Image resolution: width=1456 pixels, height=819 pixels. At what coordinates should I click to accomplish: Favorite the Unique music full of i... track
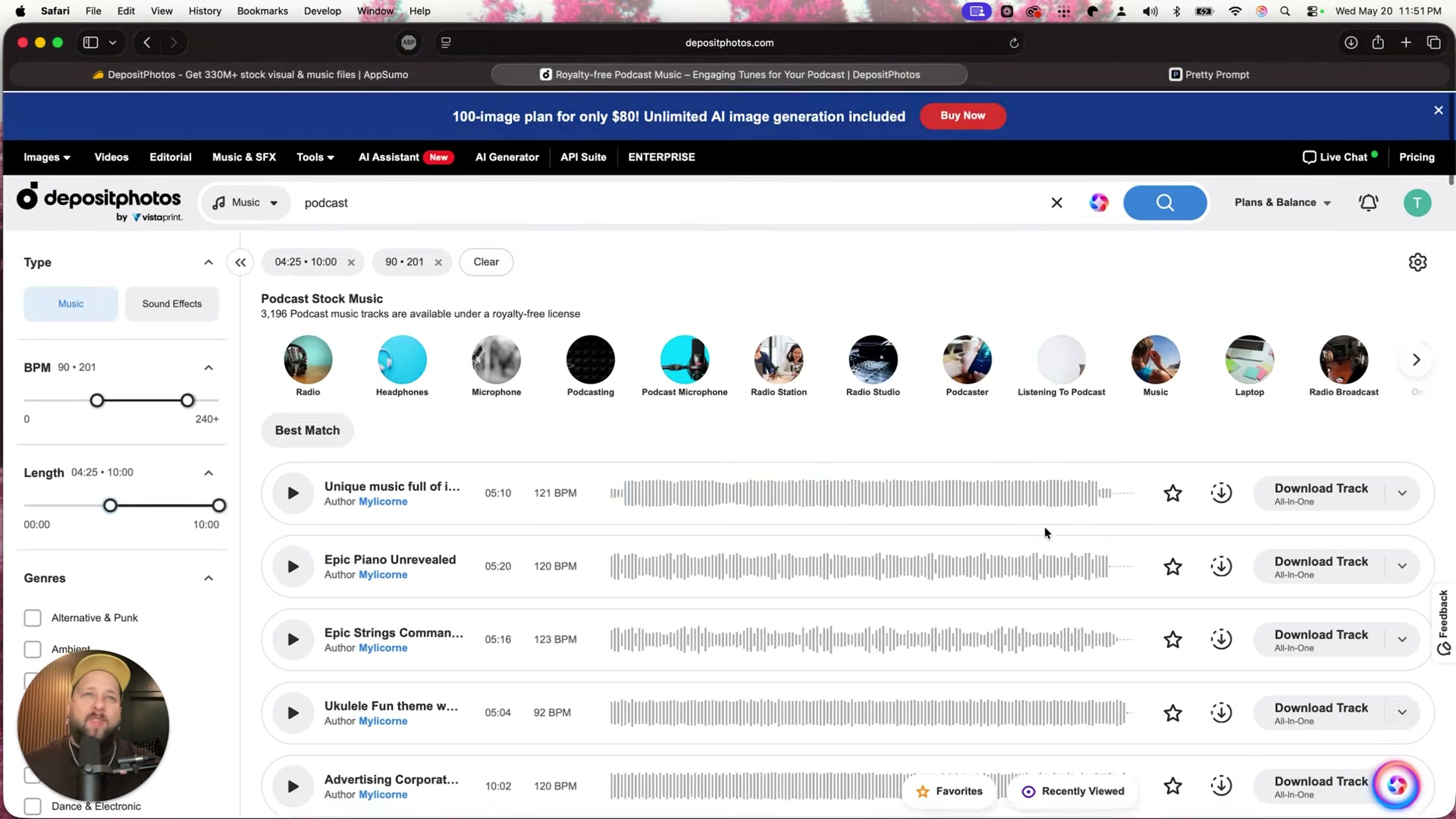[x=1172, y=493]
